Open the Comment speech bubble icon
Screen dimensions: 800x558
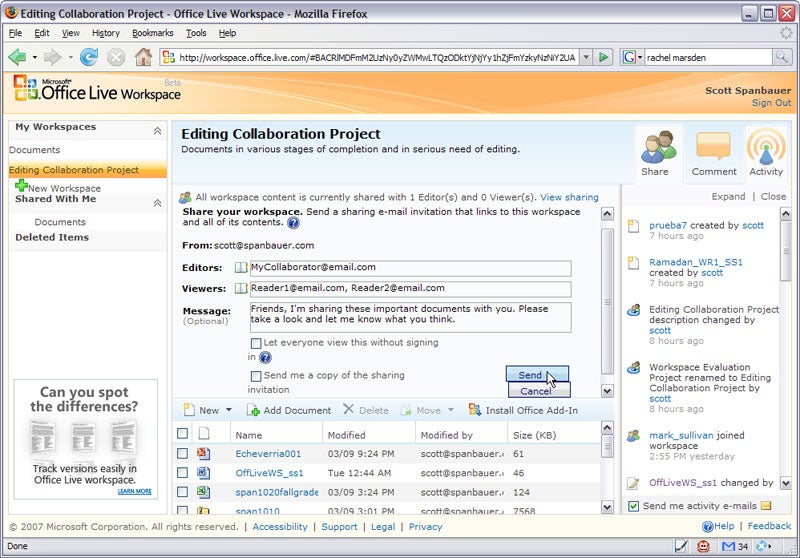(713, 146)
